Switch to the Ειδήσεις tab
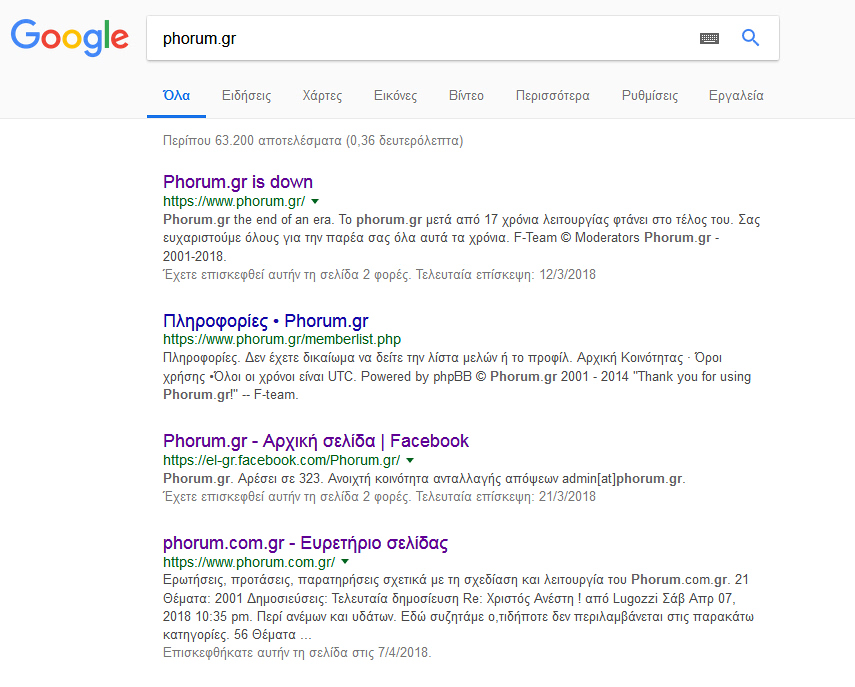Viewport: 855px width, 687px height. pos(246,95)
